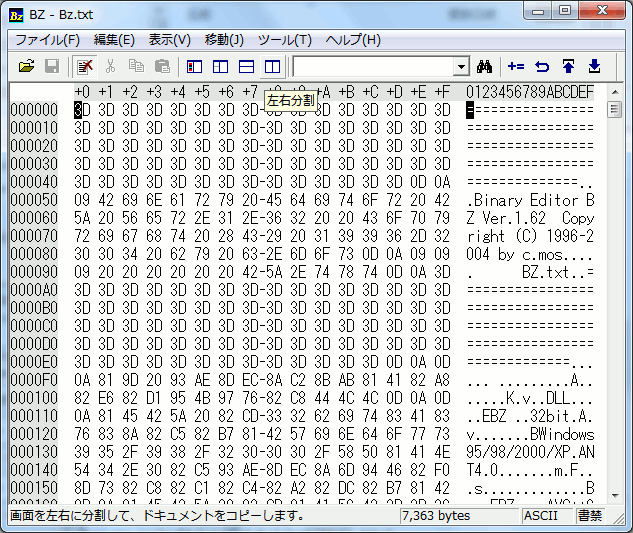Open the ツール(T) menu
Image resolution: width=633 pixels, height=533 pixels.
tap(285, 40)
